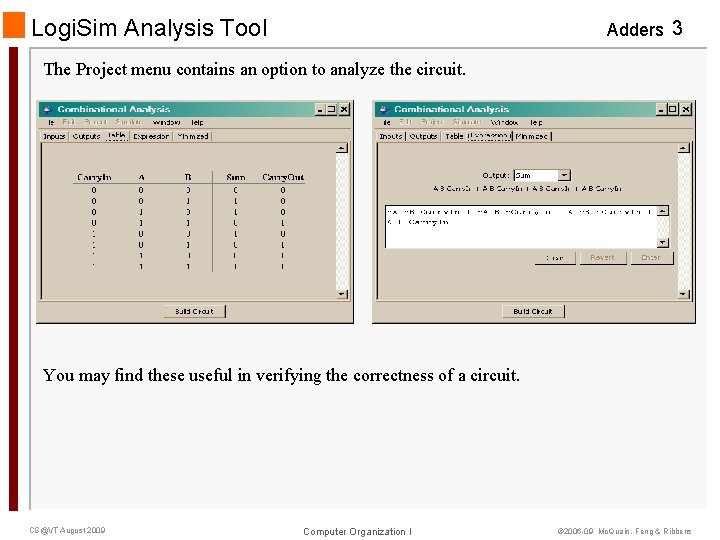The height and width of the screenshot is (540, 720).
Task: Switch to Minimized tab in the expression window
Action: (531, 136)
